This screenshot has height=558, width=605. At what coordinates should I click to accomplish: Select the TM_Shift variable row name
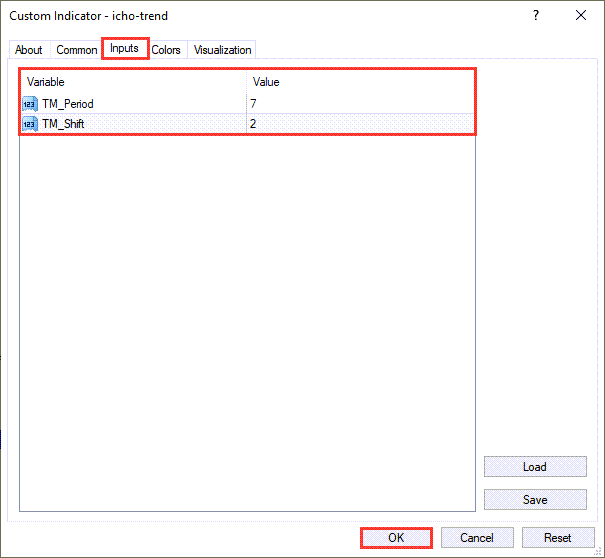64,124
